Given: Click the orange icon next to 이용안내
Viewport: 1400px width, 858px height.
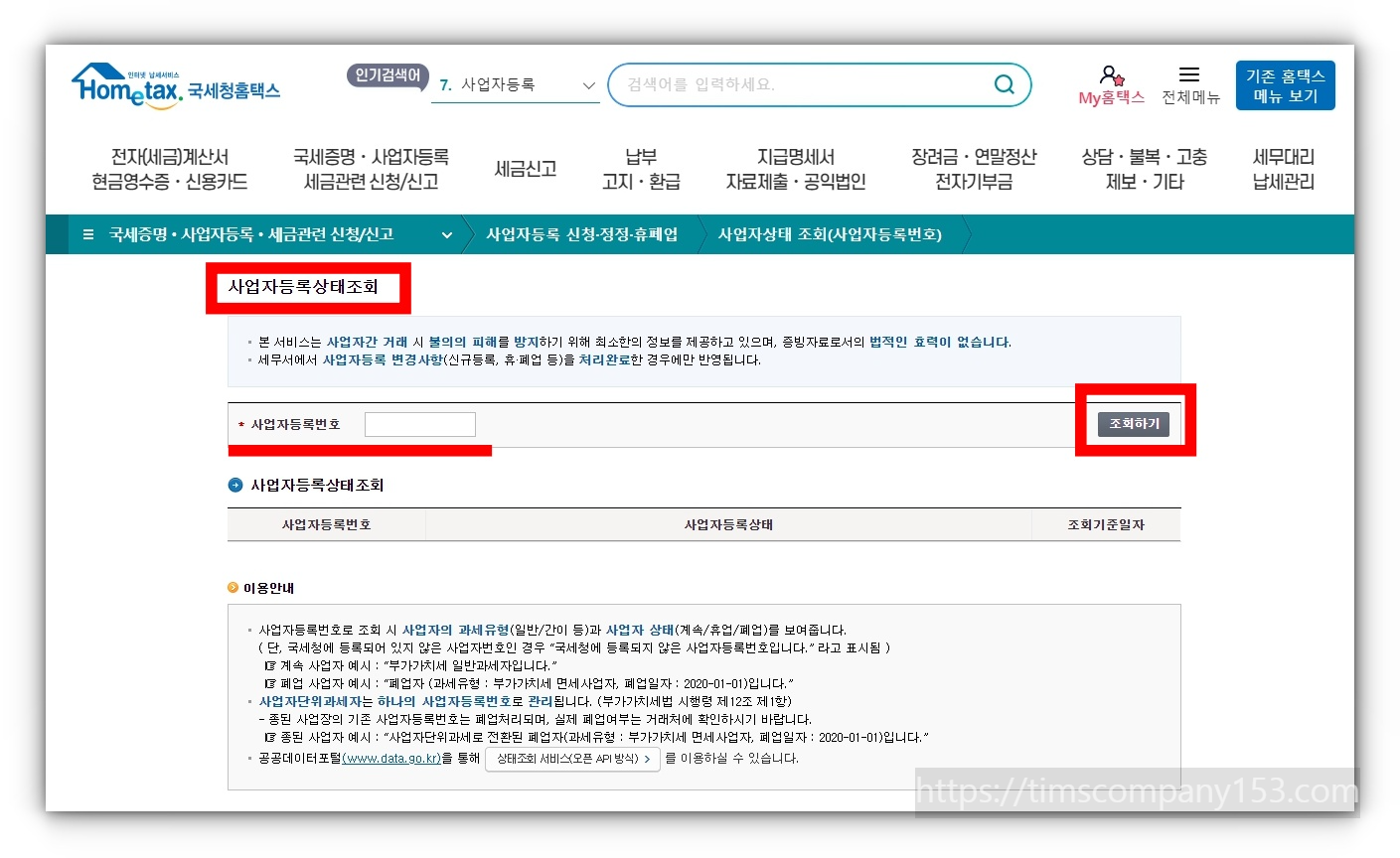Looking at the screenshot, I should (x=231, y=588).
